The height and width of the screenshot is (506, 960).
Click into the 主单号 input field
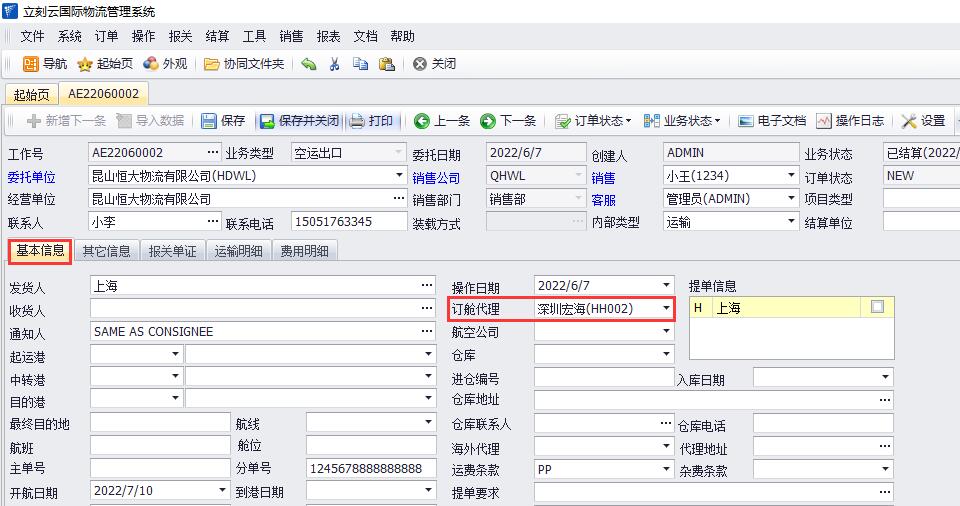[x=160, y=469]
